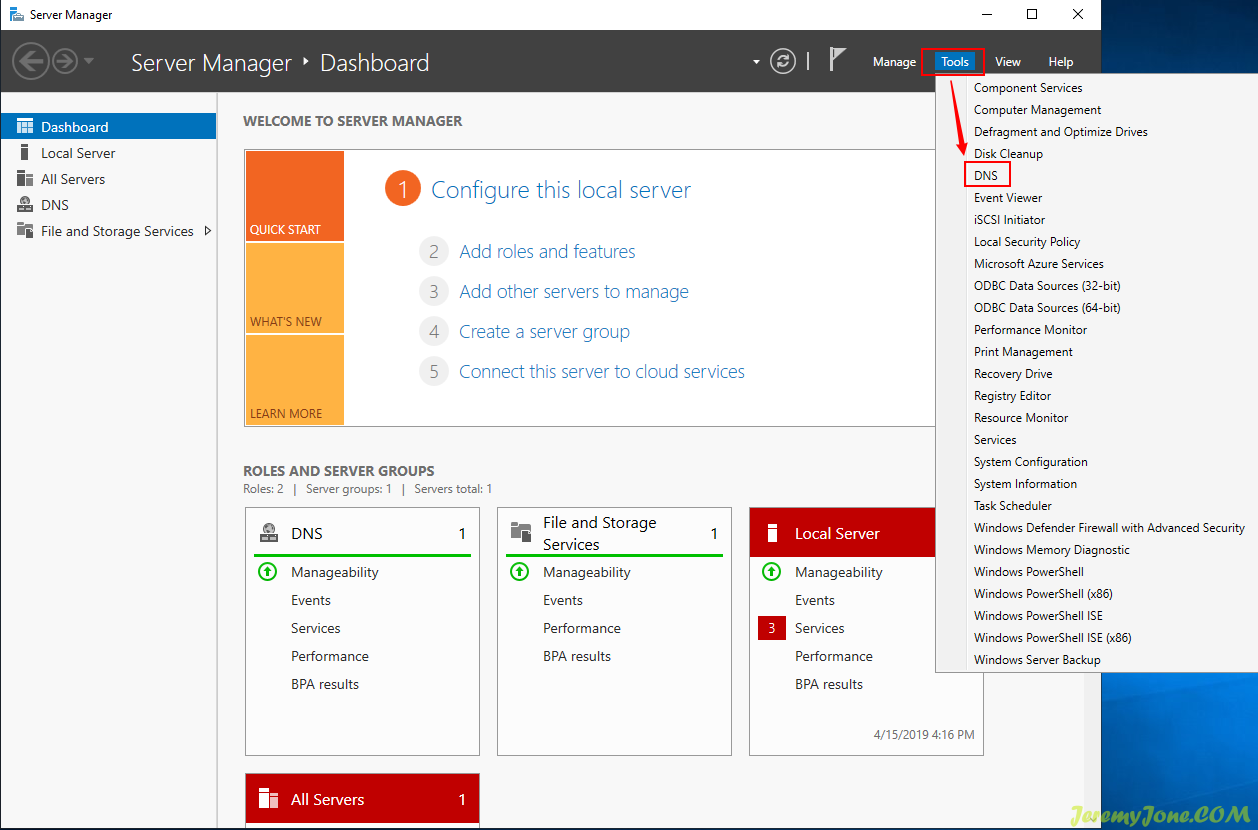Click the green Manageability icon in DNS tile
The height and width of the screenshot is (830, 1258).
point(267,572)
